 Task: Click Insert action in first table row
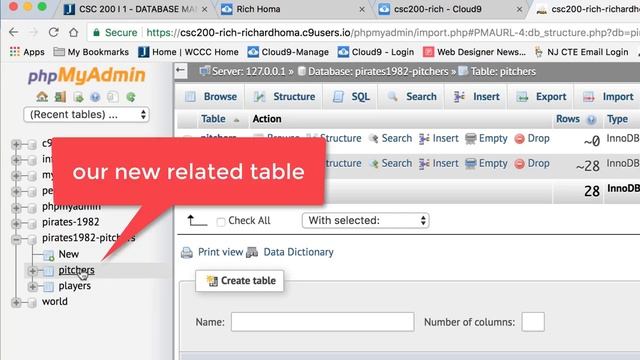[439, 138]
